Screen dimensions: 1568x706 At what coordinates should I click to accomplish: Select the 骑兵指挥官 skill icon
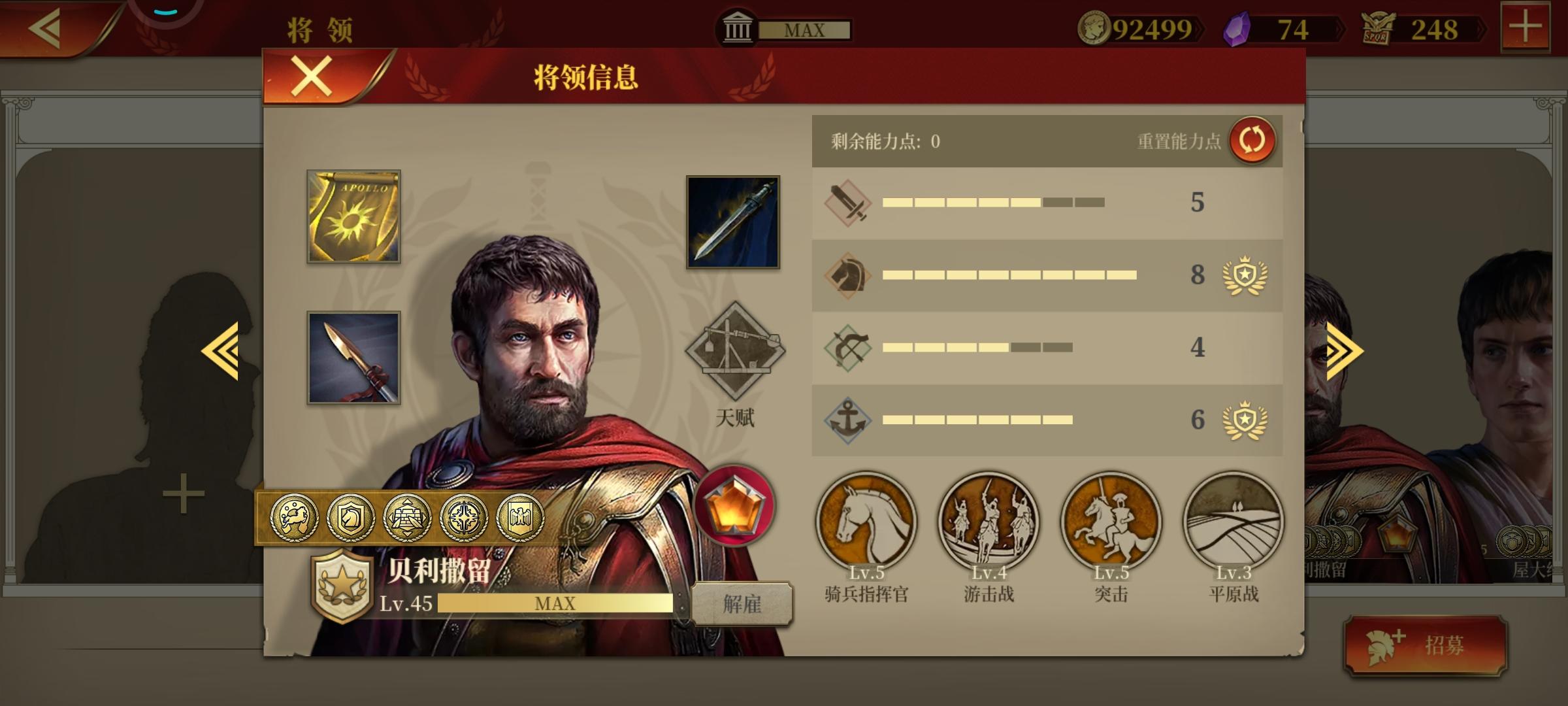[x=866, y=522]
